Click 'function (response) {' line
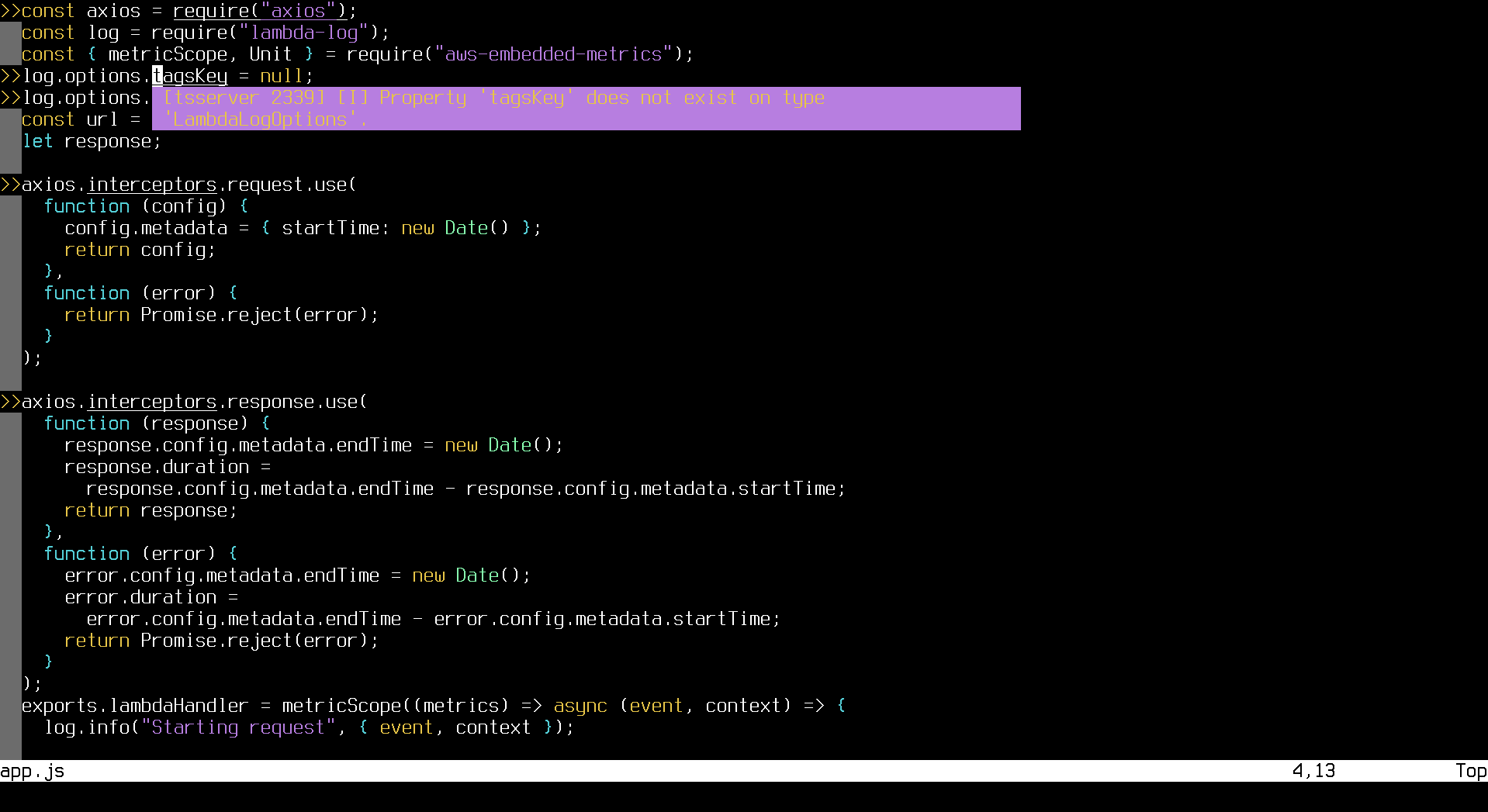 coord(157,423)
